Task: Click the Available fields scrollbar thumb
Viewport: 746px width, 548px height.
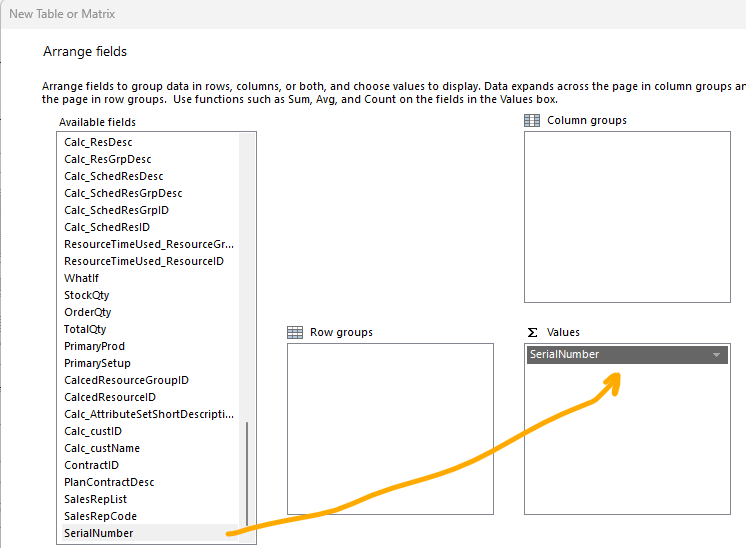Action: coord(247,473)
